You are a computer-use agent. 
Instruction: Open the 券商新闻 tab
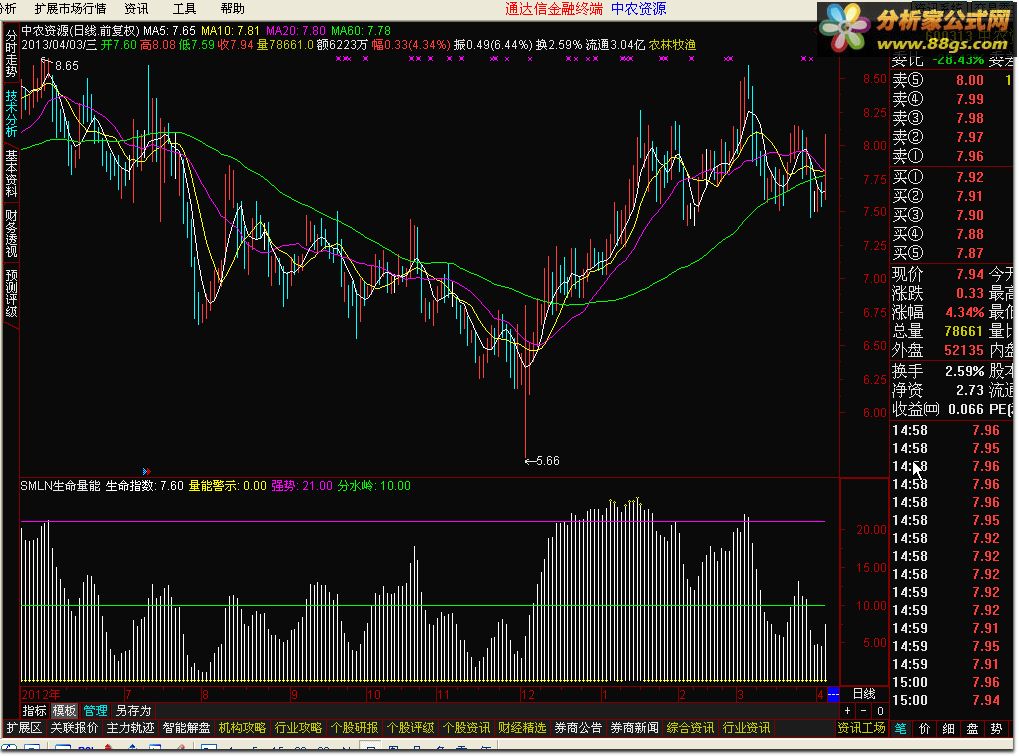(x=634, y=727)
